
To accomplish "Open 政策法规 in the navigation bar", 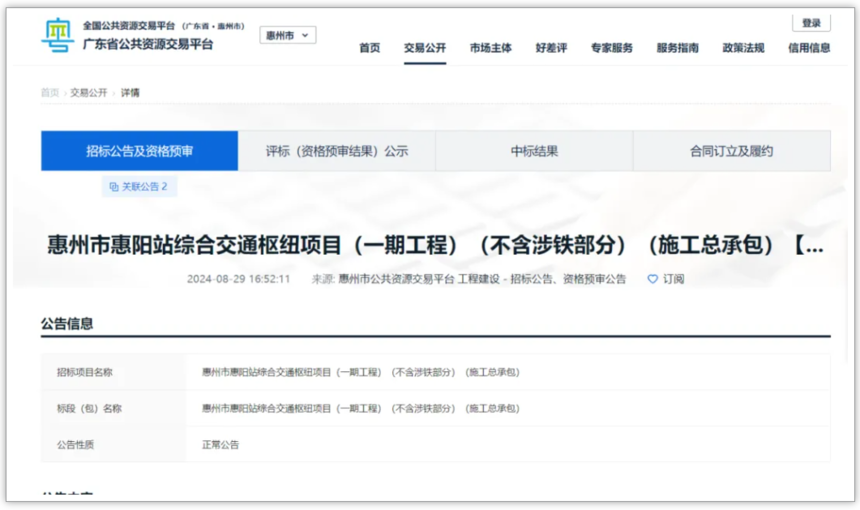I will [x=743, y=48].
